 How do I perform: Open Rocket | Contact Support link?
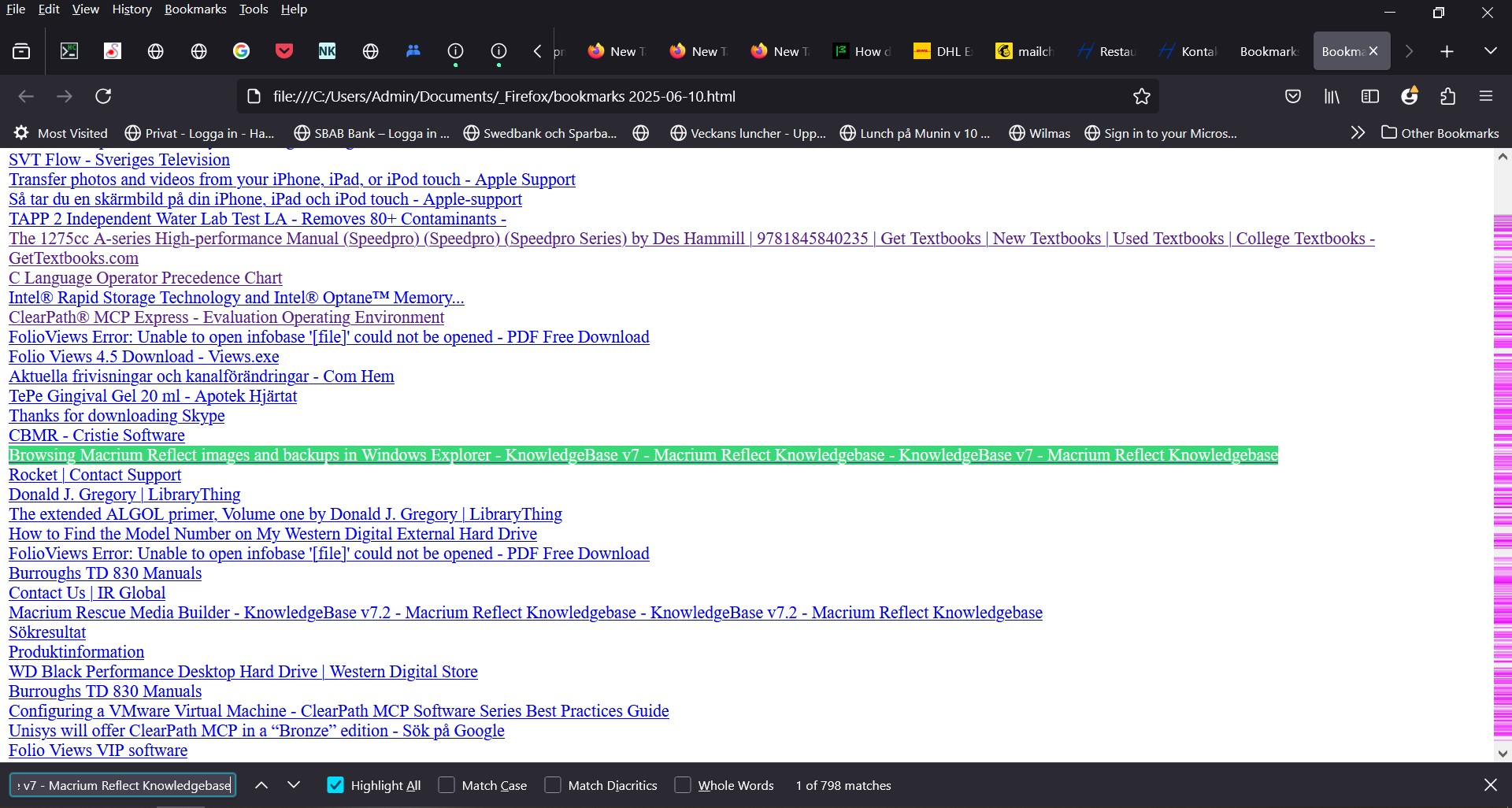click(94, 475)
